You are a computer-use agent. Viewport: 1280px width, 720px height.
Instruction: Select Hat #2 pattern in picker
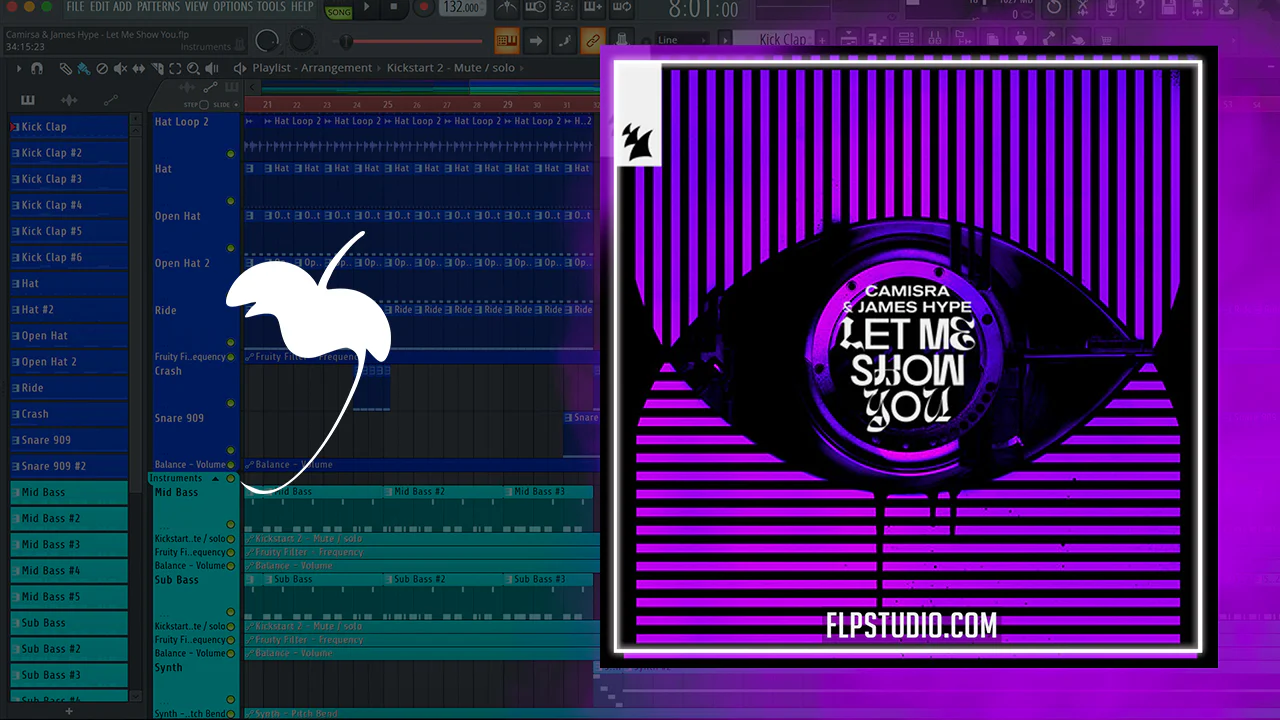(69, 310)
